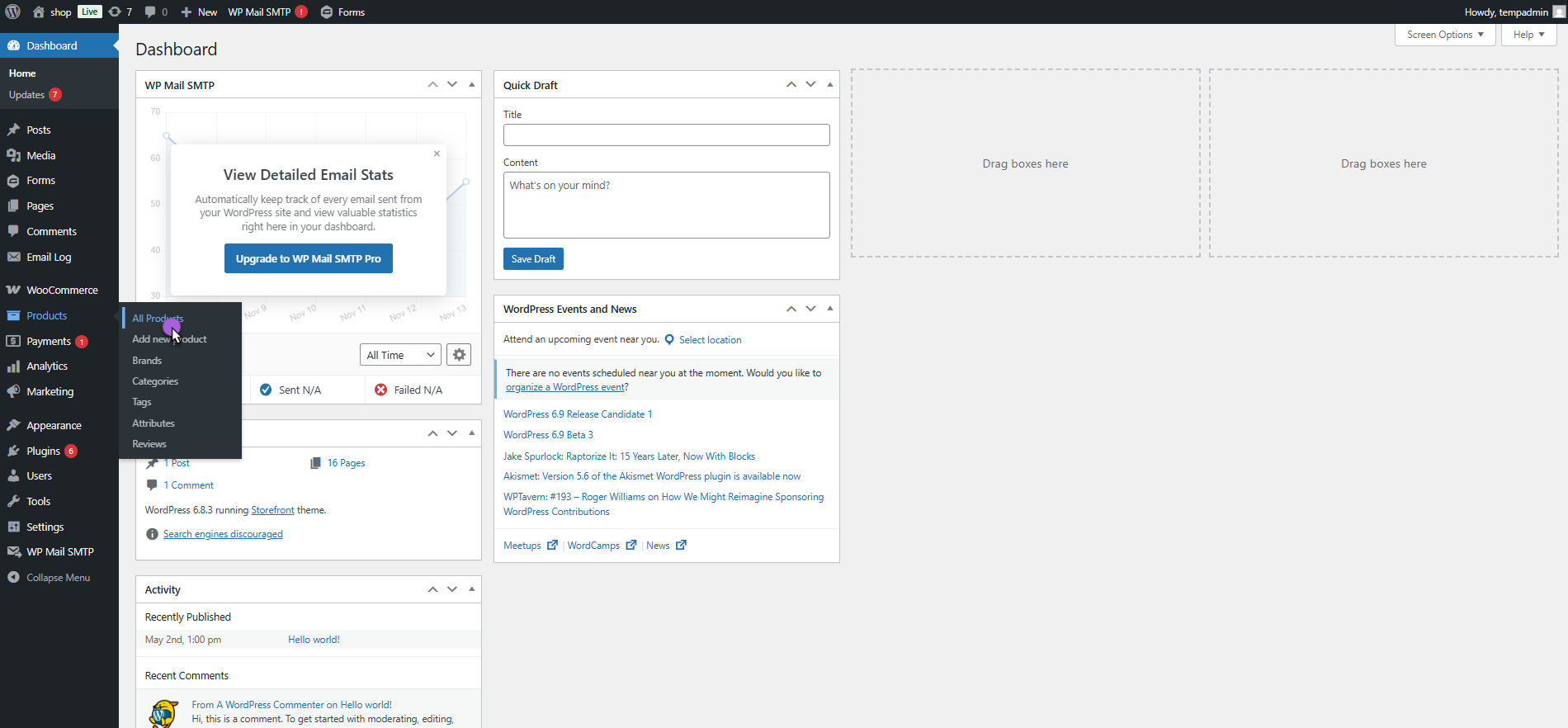
Task: Click the Select location pin icon
Action: 669,340
